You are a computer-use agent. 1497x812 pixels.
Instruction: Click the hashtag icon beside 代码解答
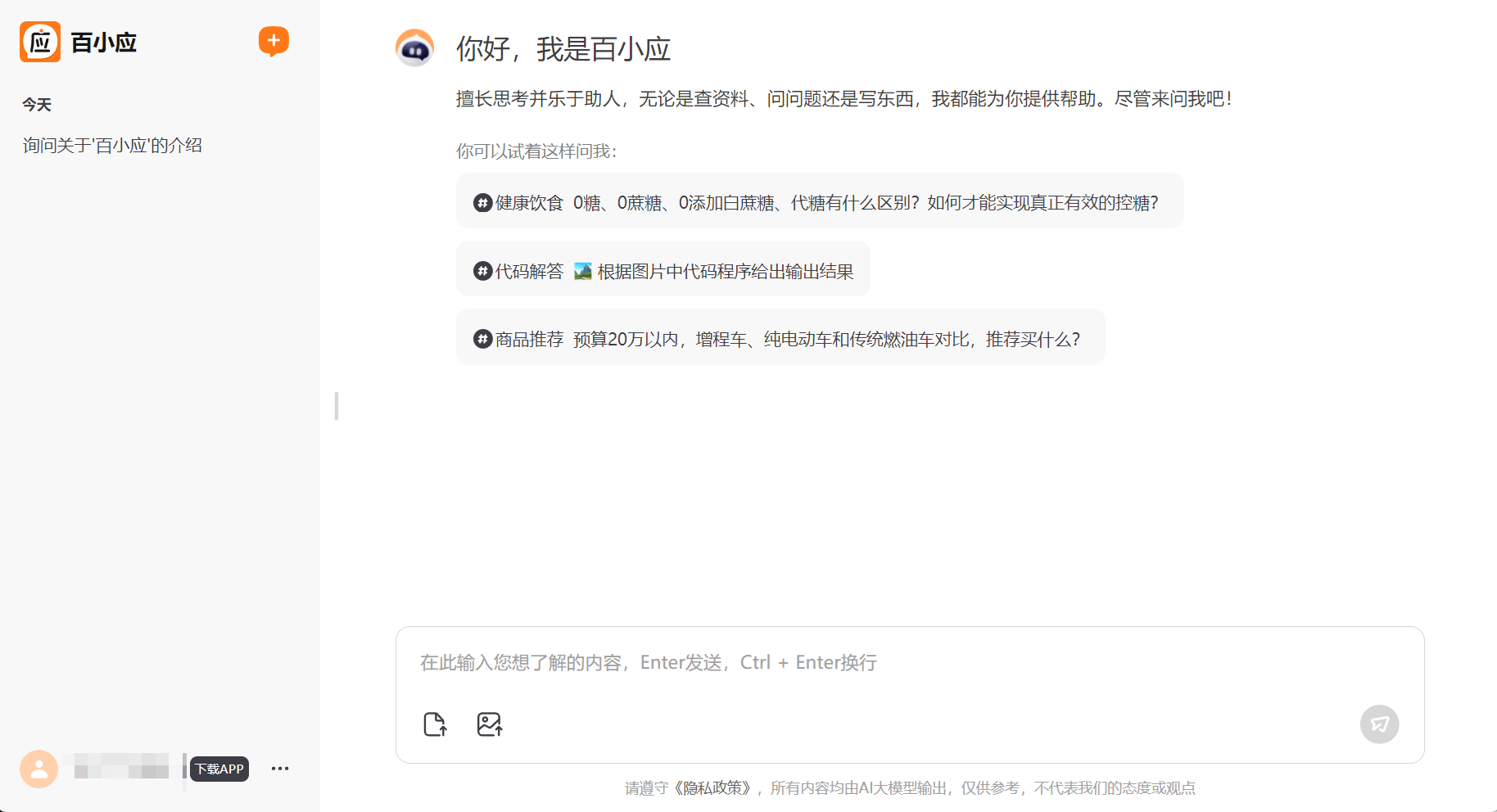[x=481, y=270]
